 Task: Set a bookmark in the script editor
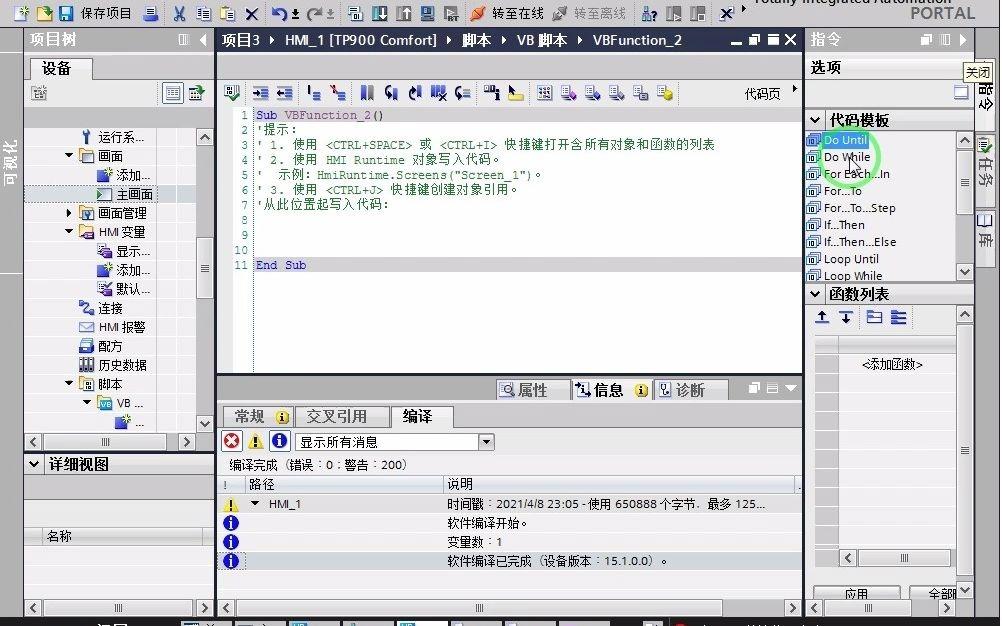(367, 93)
